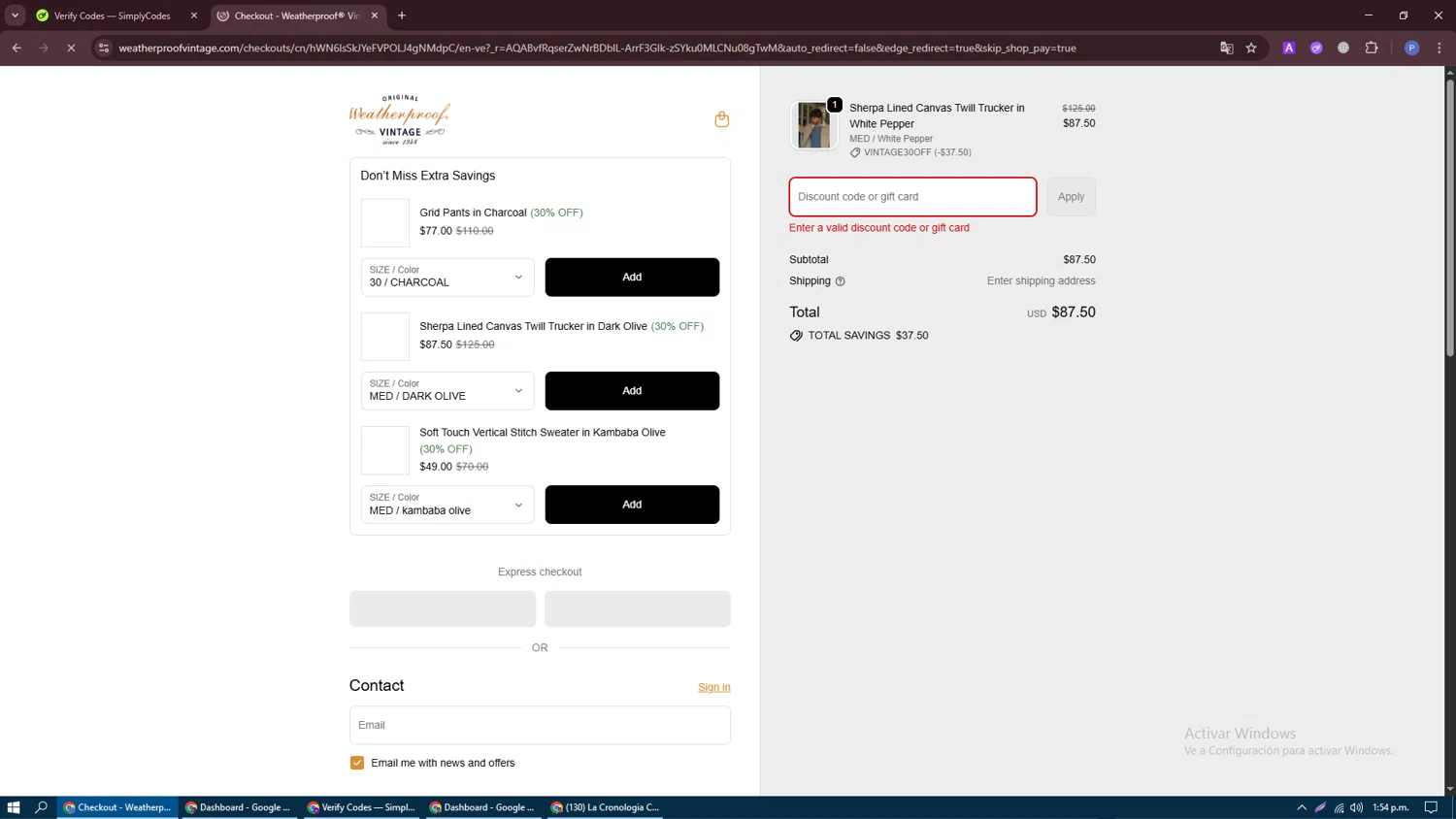The height and width of the screenshot is (819, 1456).
Task: Click the pen icon in system tray
Action: (1320, 807)
